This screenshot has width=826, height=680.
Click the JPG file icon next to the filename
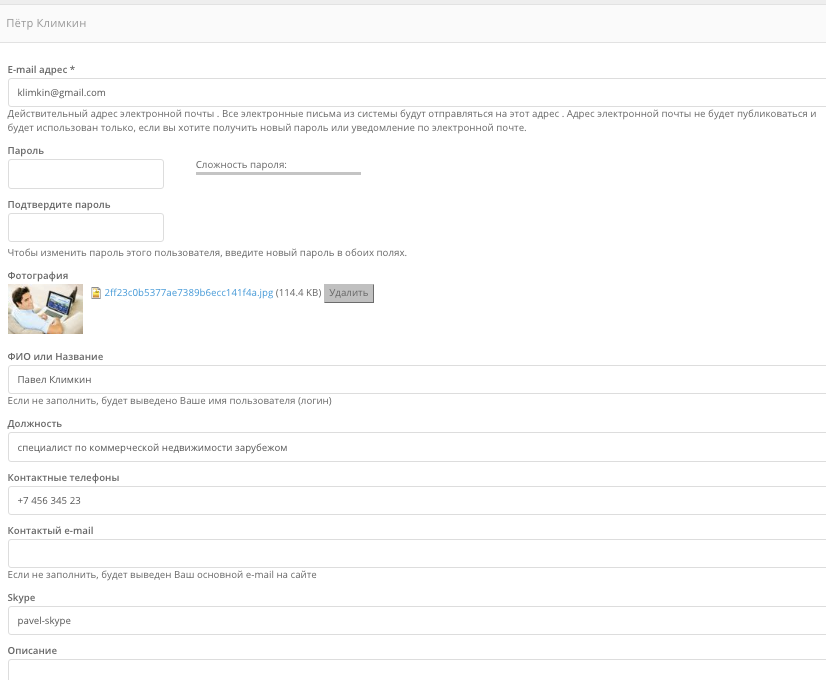(96, 293)
